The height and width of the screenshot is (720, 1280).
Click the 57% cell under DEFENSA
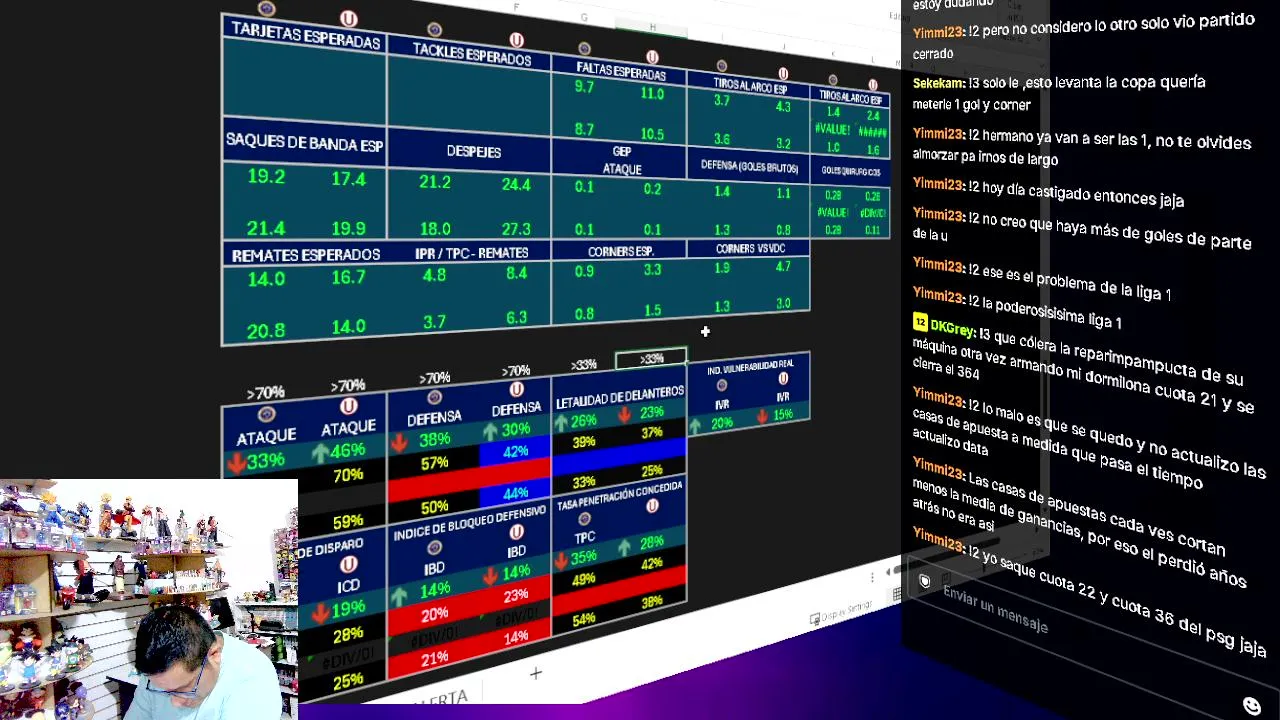434,464
